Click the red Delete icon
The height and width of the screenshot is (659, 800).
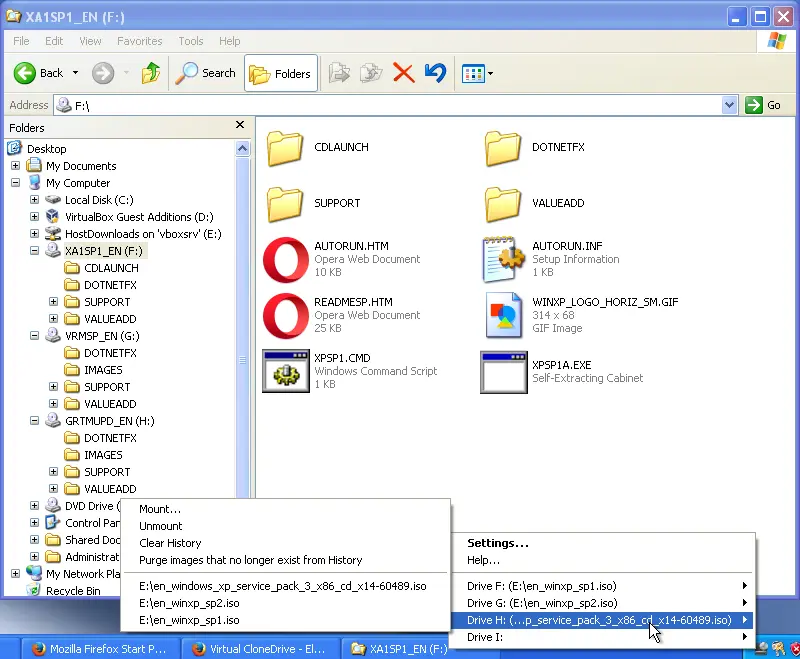point(404,73)
